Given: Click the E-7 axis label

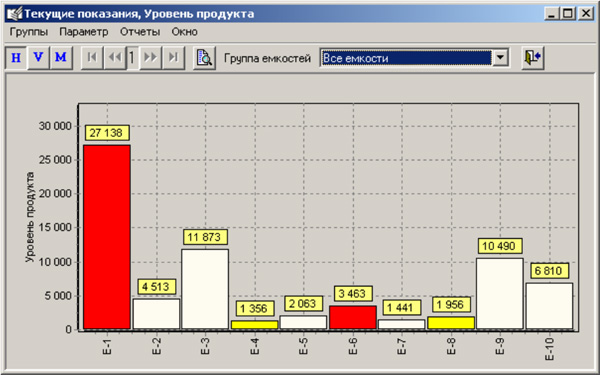Looking at the screenshot, I should pyautogui.click(x=402, y=346).
